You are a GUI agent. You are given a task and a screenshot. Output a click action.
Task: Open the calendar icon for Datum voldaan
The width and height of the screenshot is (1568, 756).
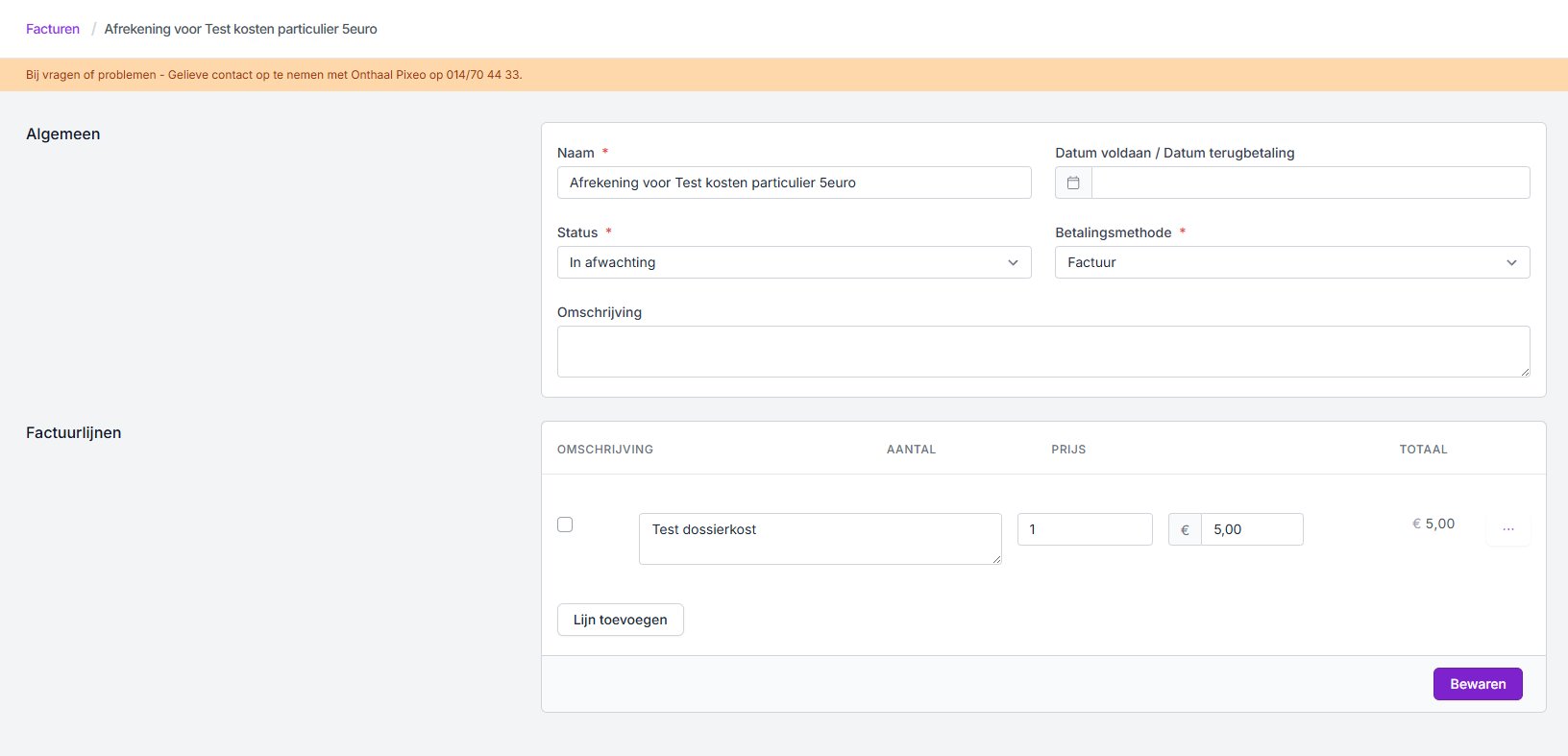pyautogui.click(x=1073, y=183)
